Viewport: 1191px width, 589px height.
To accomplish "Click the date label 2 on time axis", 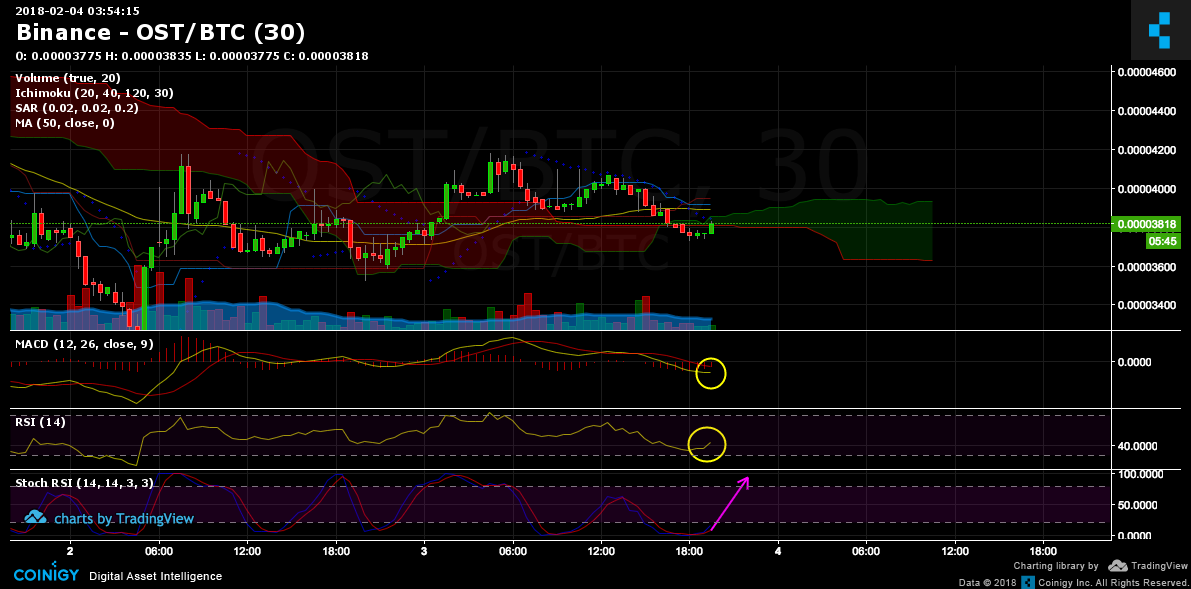I will click(x=70, y=550).
